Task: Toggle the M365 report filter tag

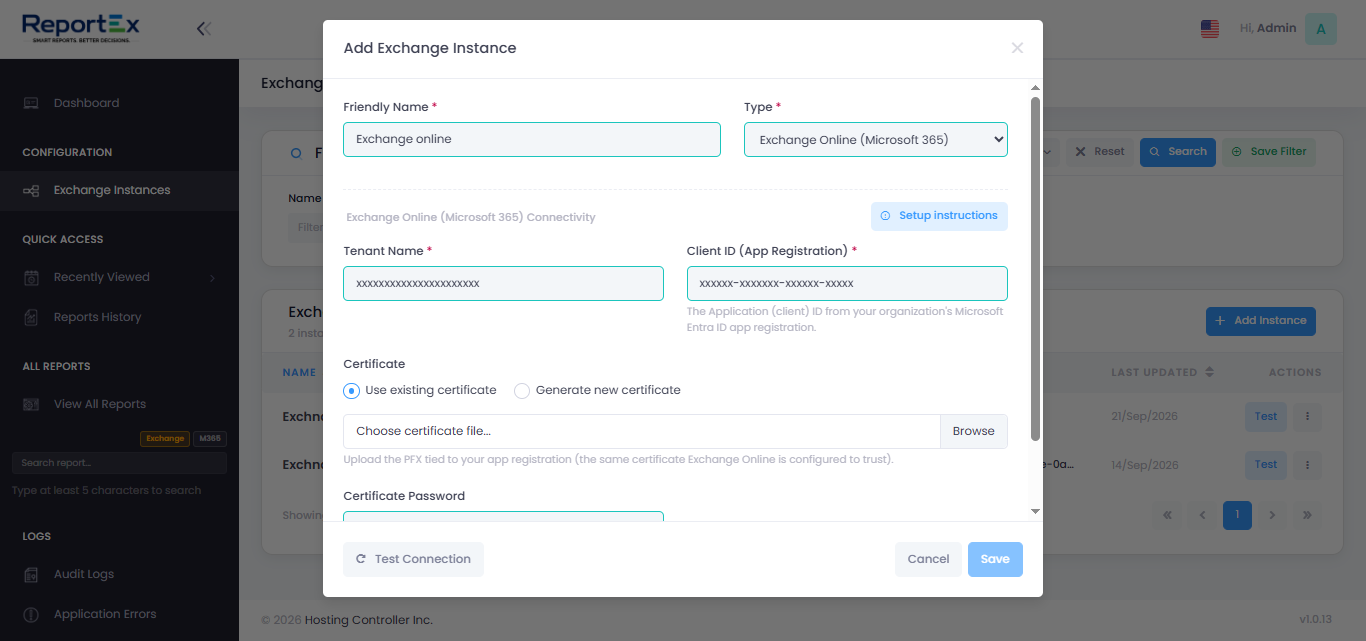Action: point(210,438)
